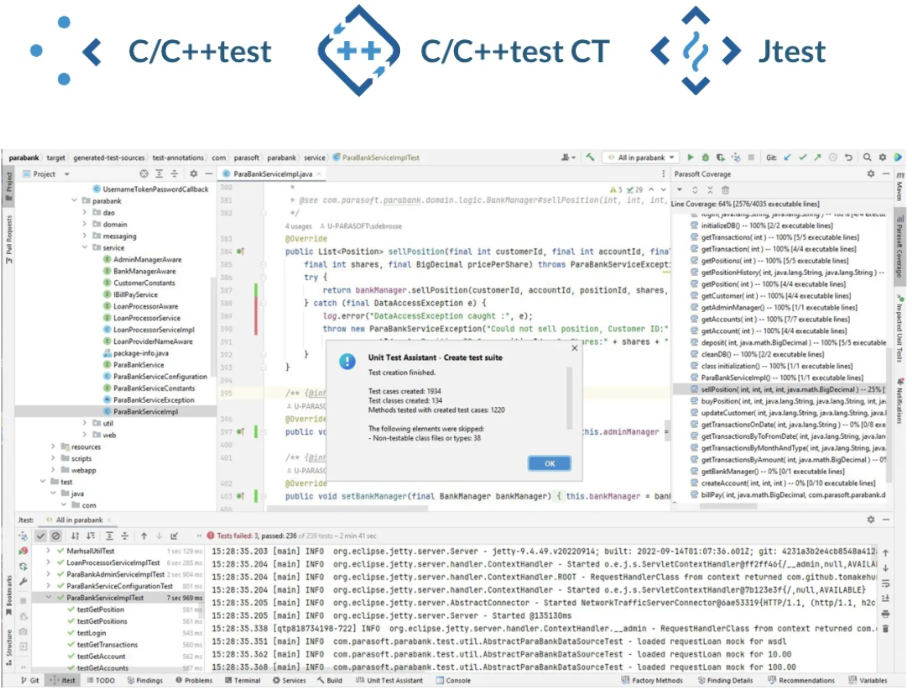Jump to previous failed test up arrow
The width and height of the screenshot is (912, 694).
point(144,536)
